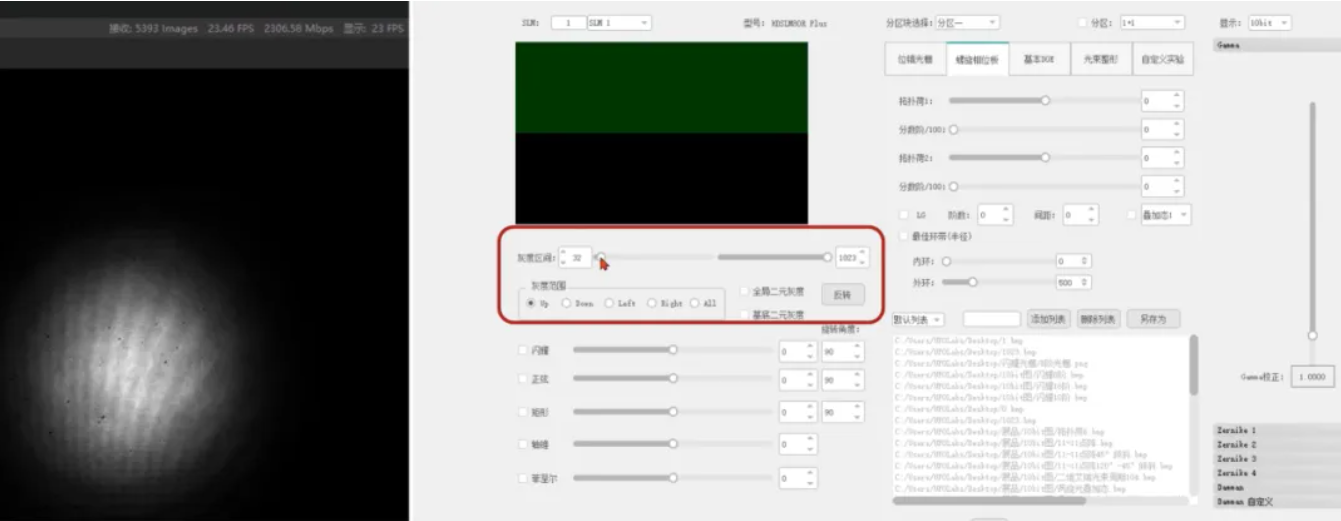Screen dimensions: 1341x521
Task: Open the 默认列表 dropdown
Action: click(x=917, y=319)
